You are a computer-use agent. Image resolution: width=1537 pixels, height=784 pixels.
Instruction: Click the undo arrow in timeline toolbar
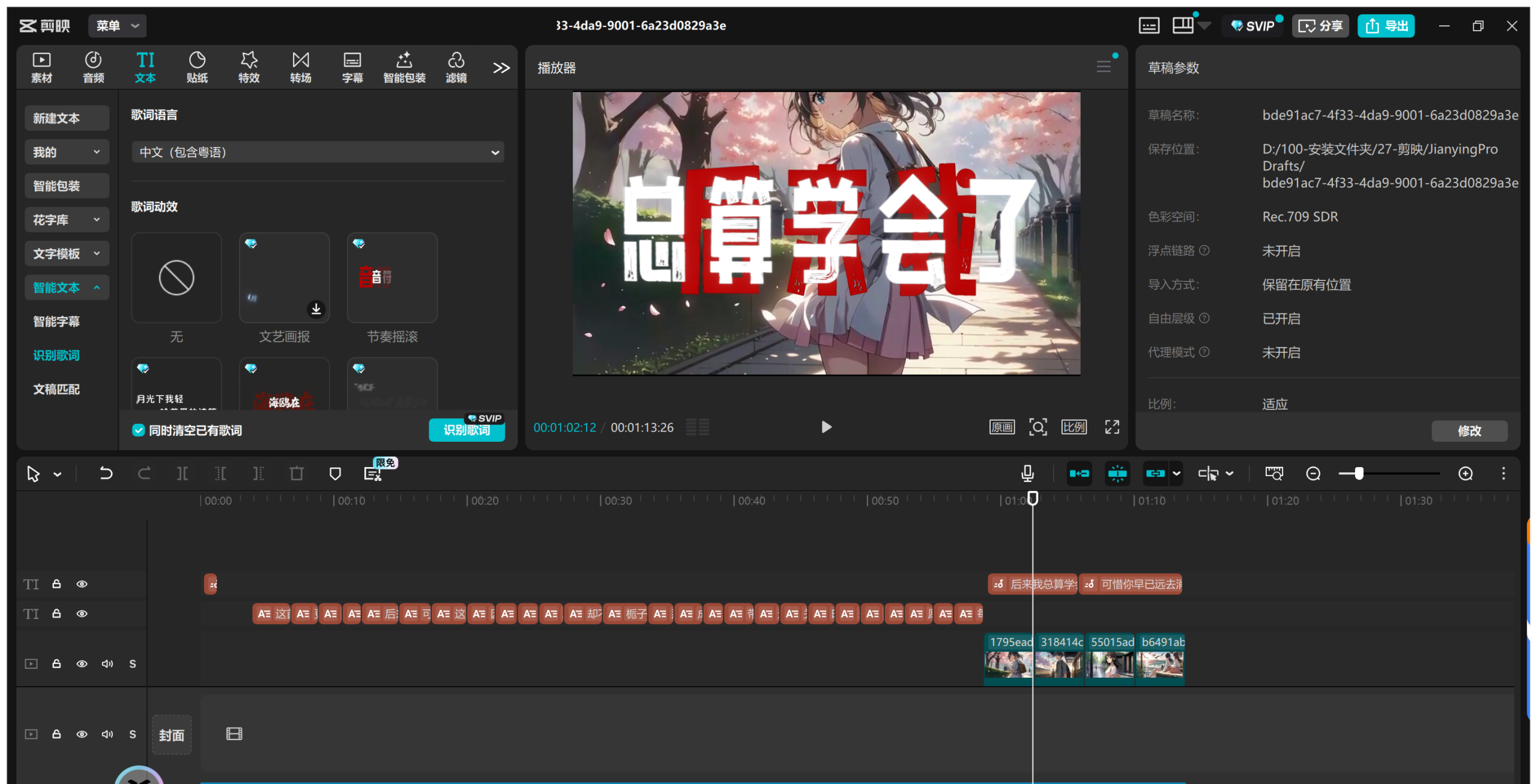tap(106, 474)
